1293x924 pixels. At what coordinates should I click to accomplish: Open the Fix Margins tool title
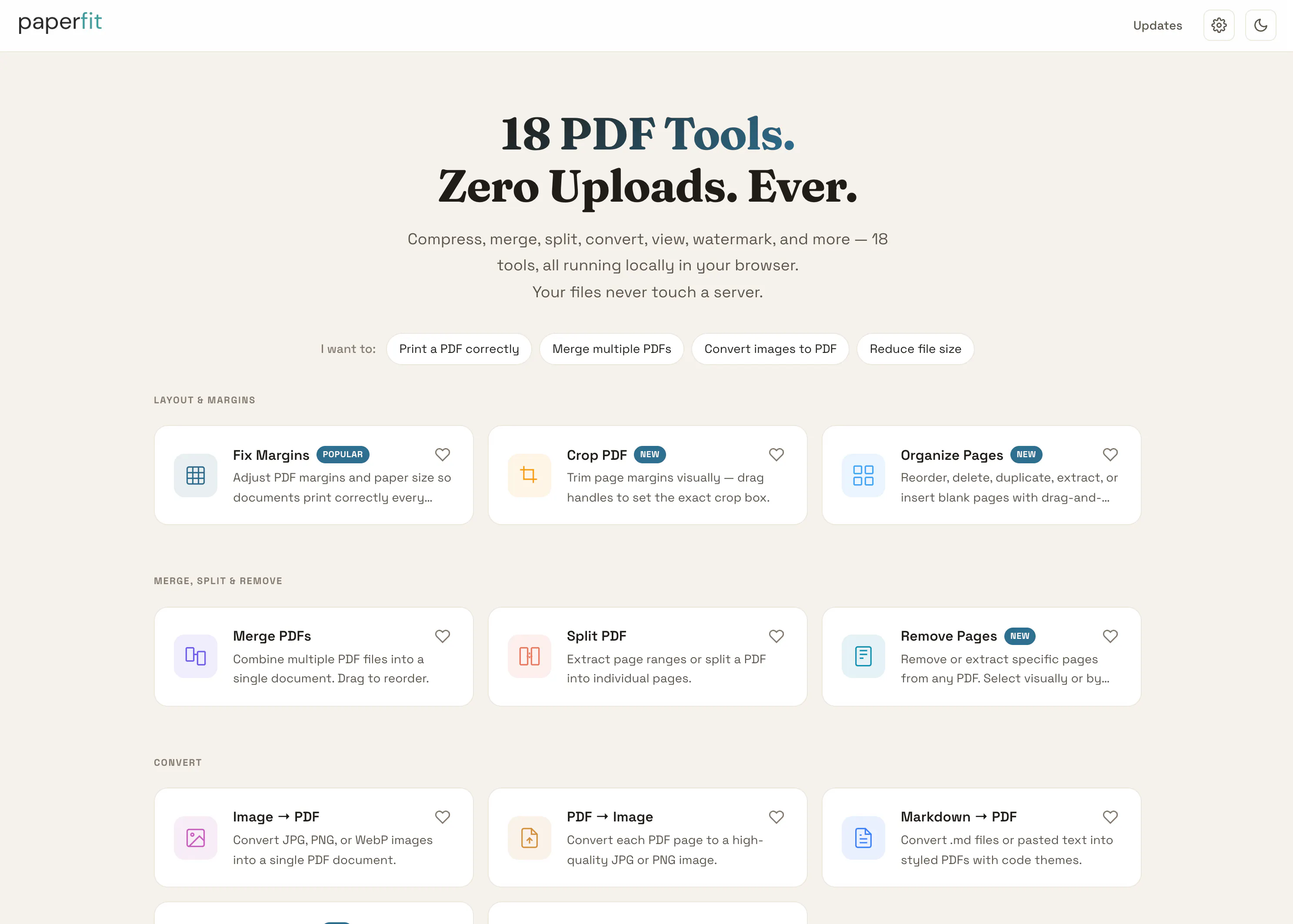271,455
